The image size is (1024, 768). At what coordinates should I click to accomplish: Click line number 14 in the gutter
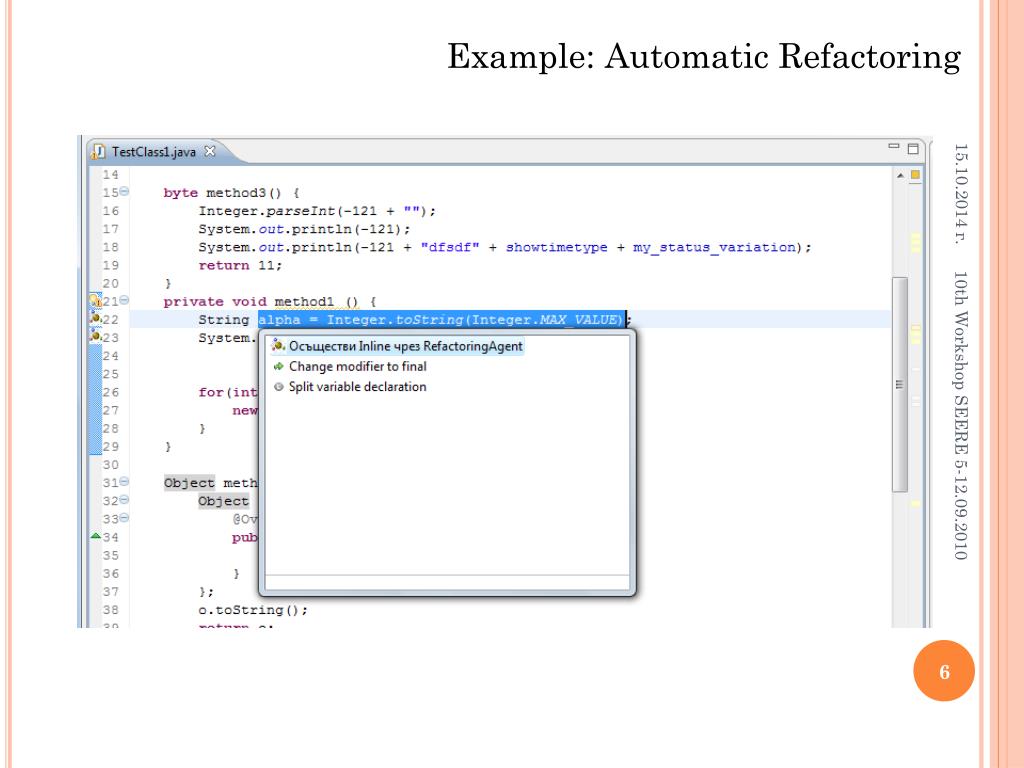point(110,175)
